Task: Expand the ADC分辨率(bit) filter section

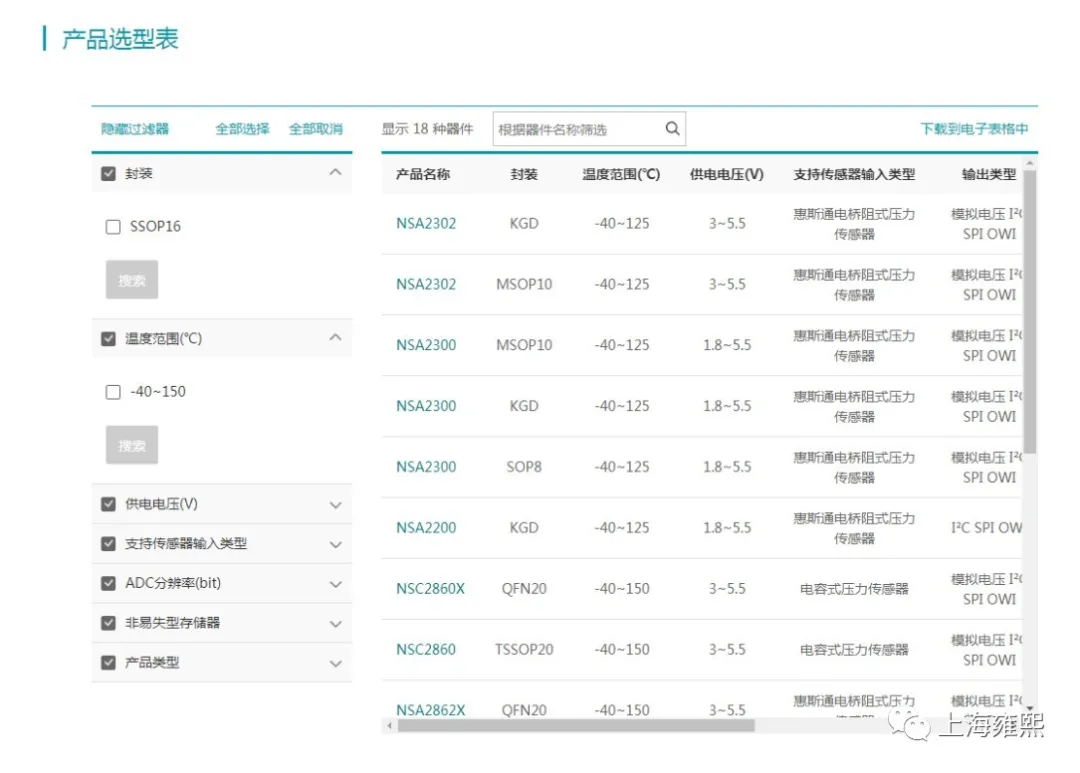Action: coord(335,584)
